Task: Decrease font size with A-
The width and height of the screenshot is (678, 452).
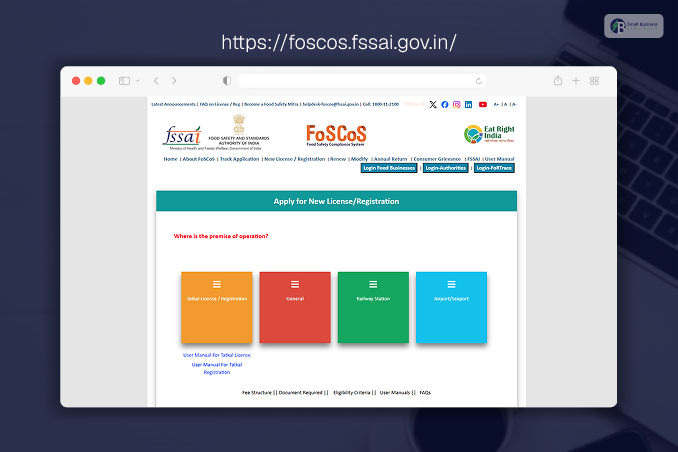Action: (x=514, y=104)
